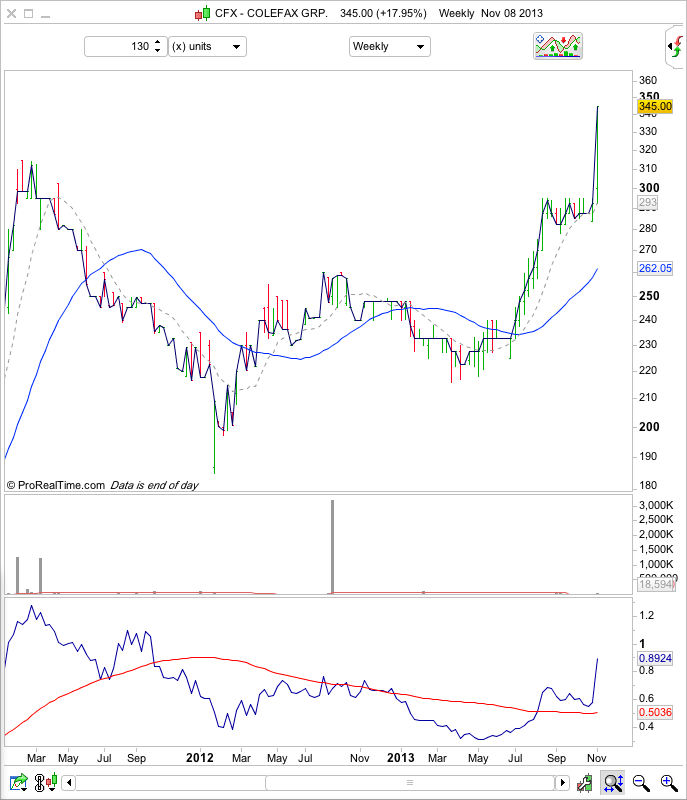Toggle the auto-fit zoom magnifier tool
The height and width of the screenshot is (800, 687).
tap(613, 782)
